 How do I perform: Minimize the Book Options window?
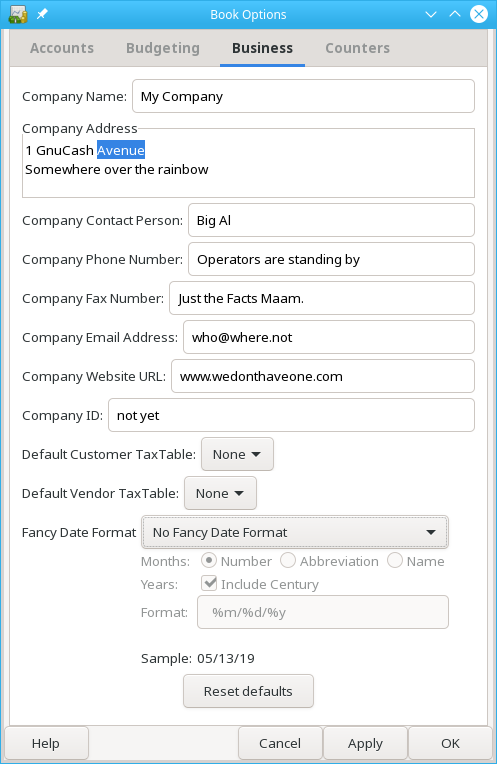tap(431, 14)
